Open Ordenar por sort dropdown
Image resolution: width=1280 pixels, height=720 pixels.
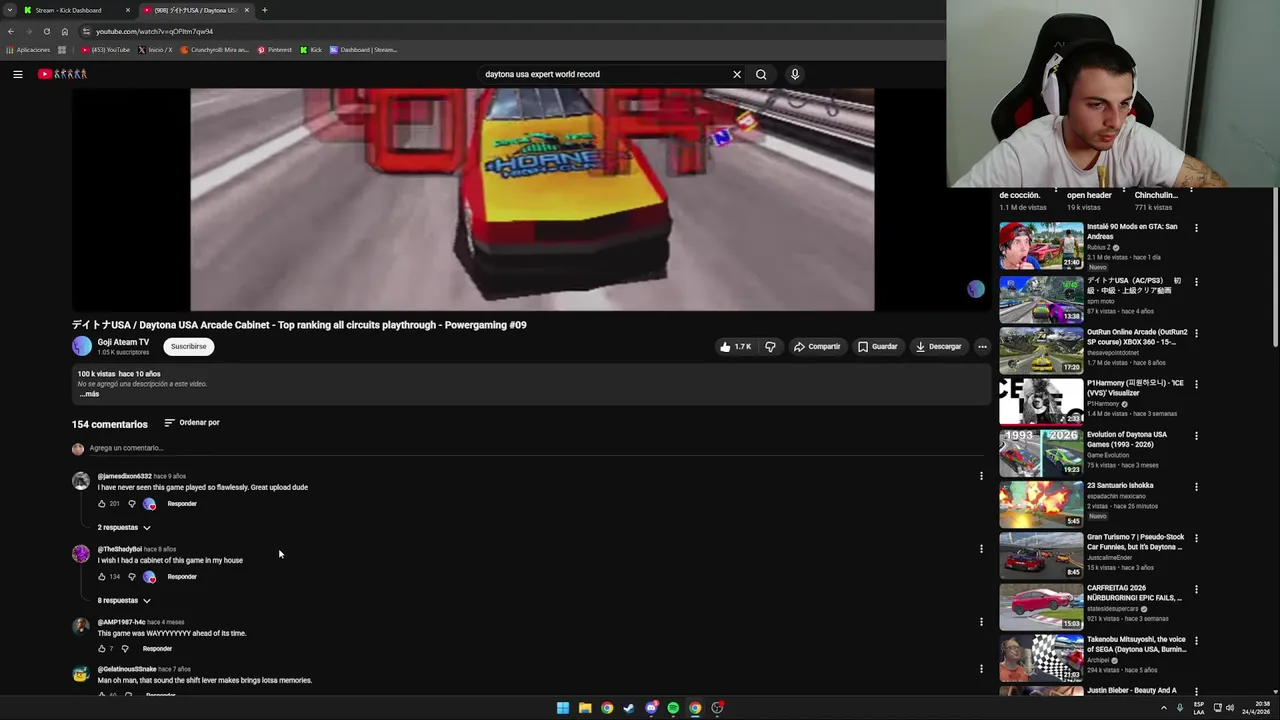191,423
